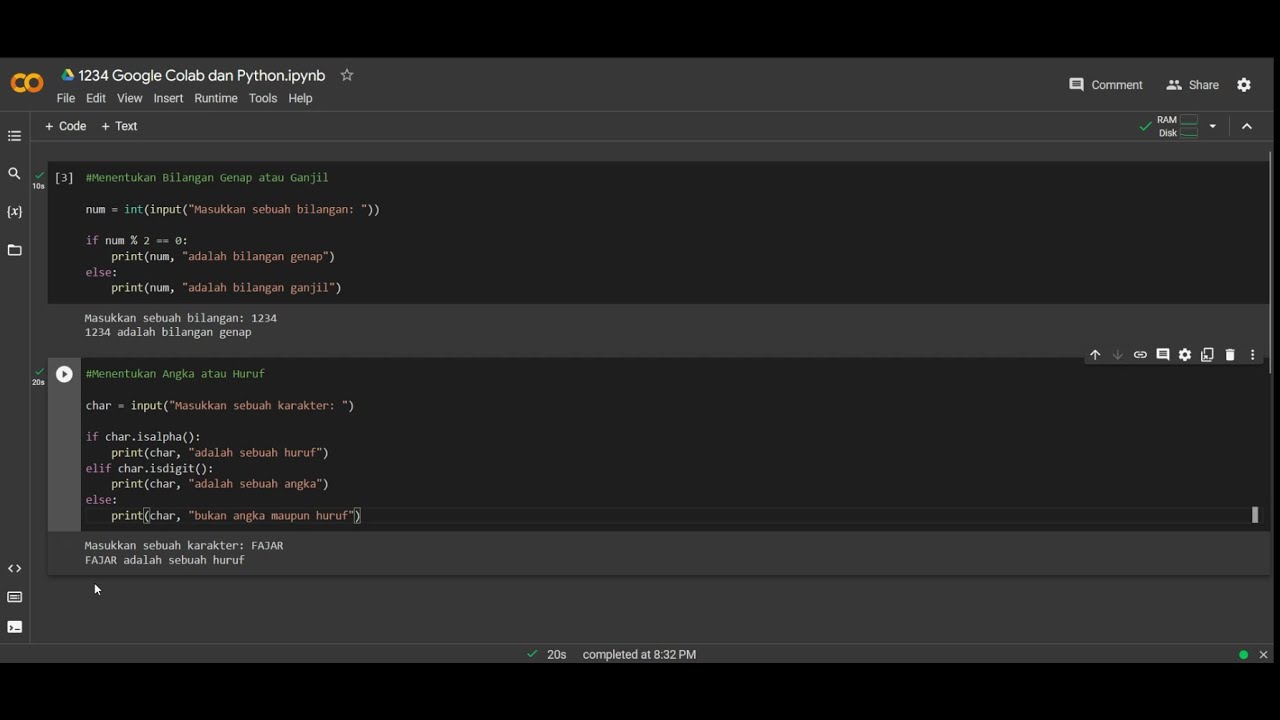Image resolution: width=1280 pixels, height=720 pixels.
Task: Open the View menu
Action: coord(130,98)
